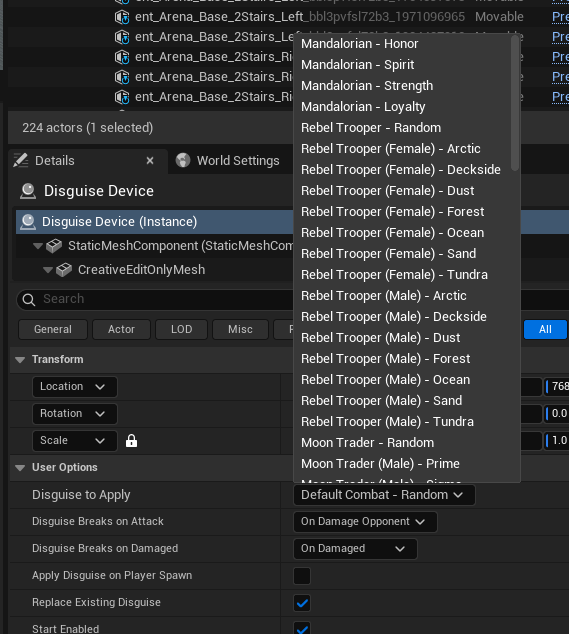Image resolution: width=569 pixels, height=634 pixels.
Task: Pick Rebel Trooper (Female) - Sand
Action: click(388, 254)
